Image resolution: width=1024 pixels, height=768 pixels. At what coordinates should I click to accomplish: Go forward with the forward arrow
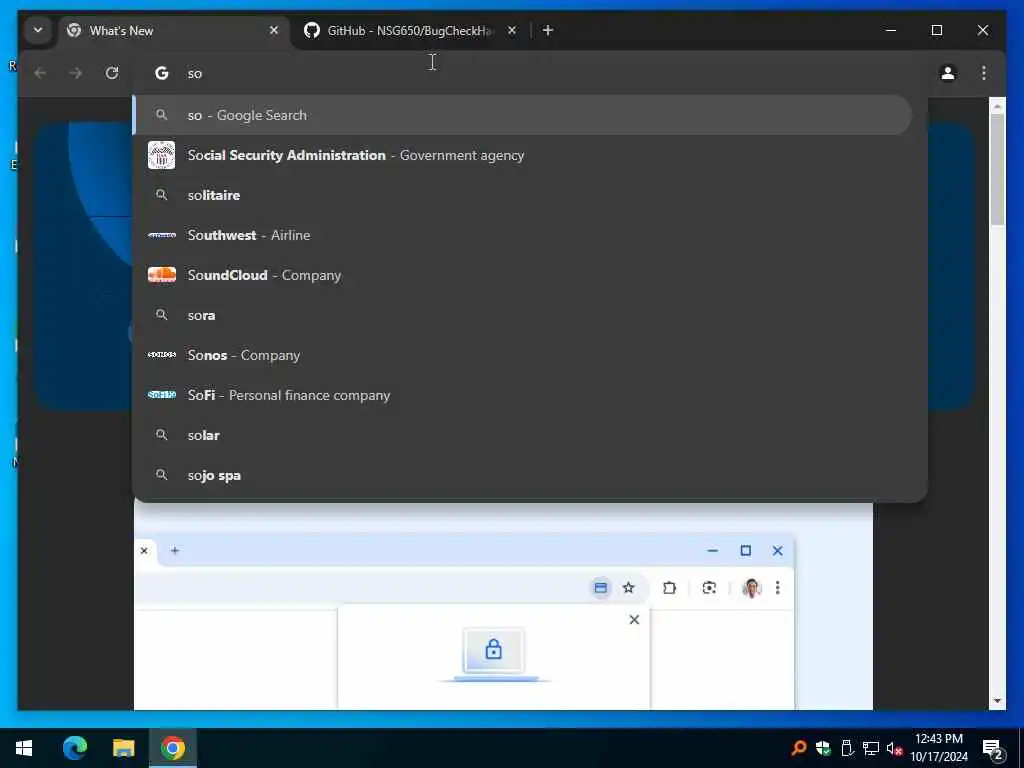76,73
